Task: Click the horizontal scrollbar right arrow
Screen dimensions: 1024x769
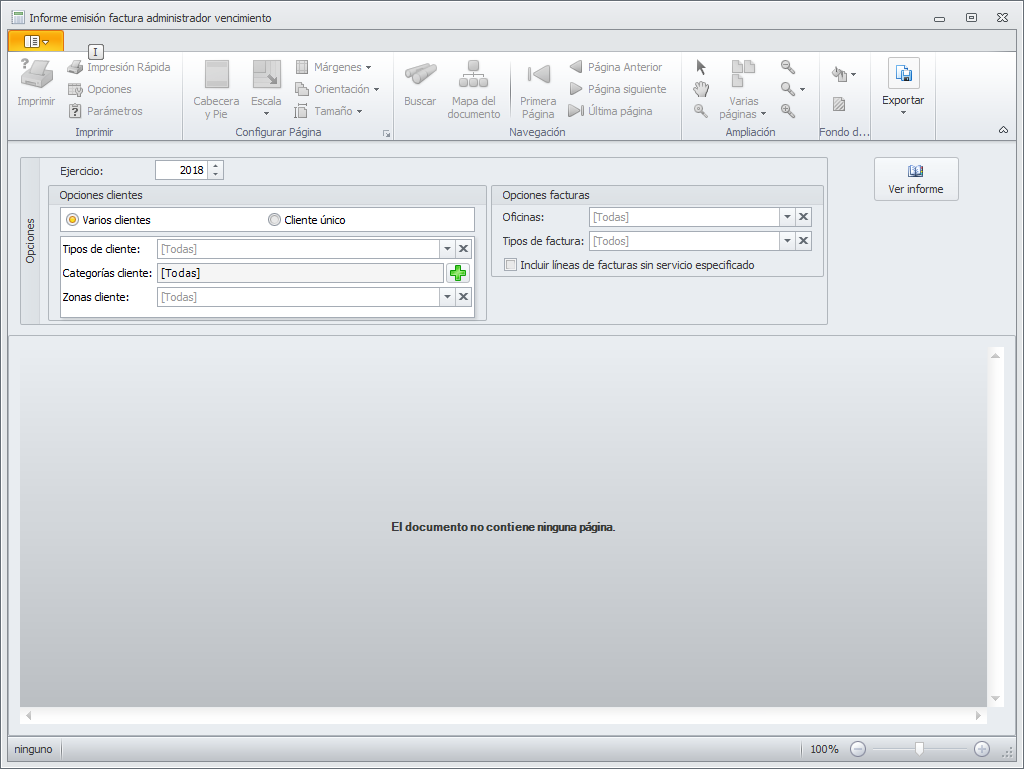Action: click(x=978, y=715)
